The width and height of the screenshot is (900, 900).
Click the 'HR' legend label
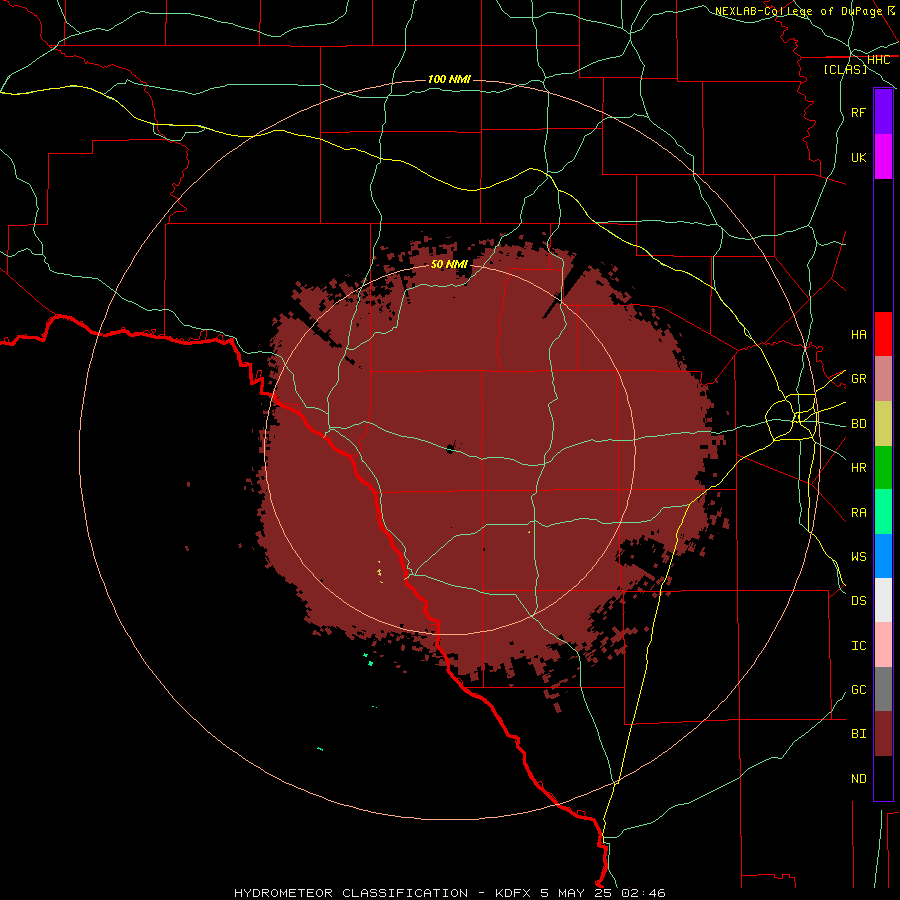tap(858, 468)
